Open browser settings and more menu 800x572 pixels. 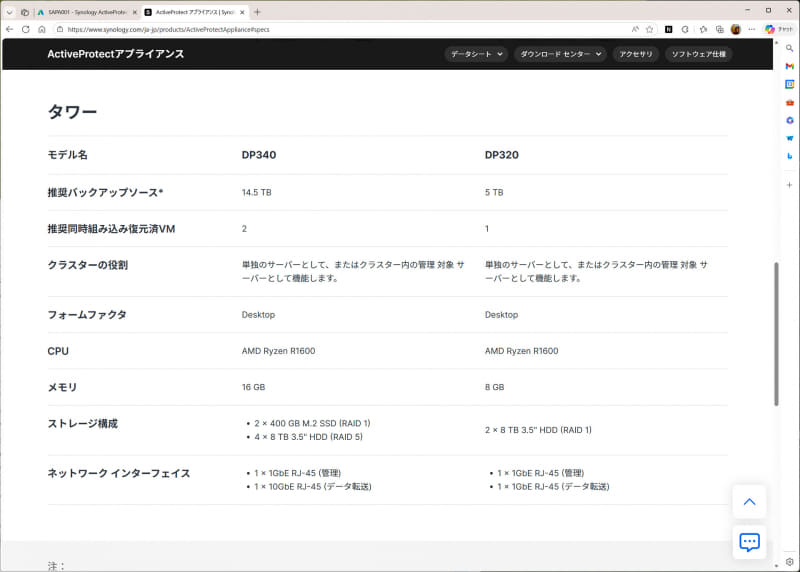point(752,30)
